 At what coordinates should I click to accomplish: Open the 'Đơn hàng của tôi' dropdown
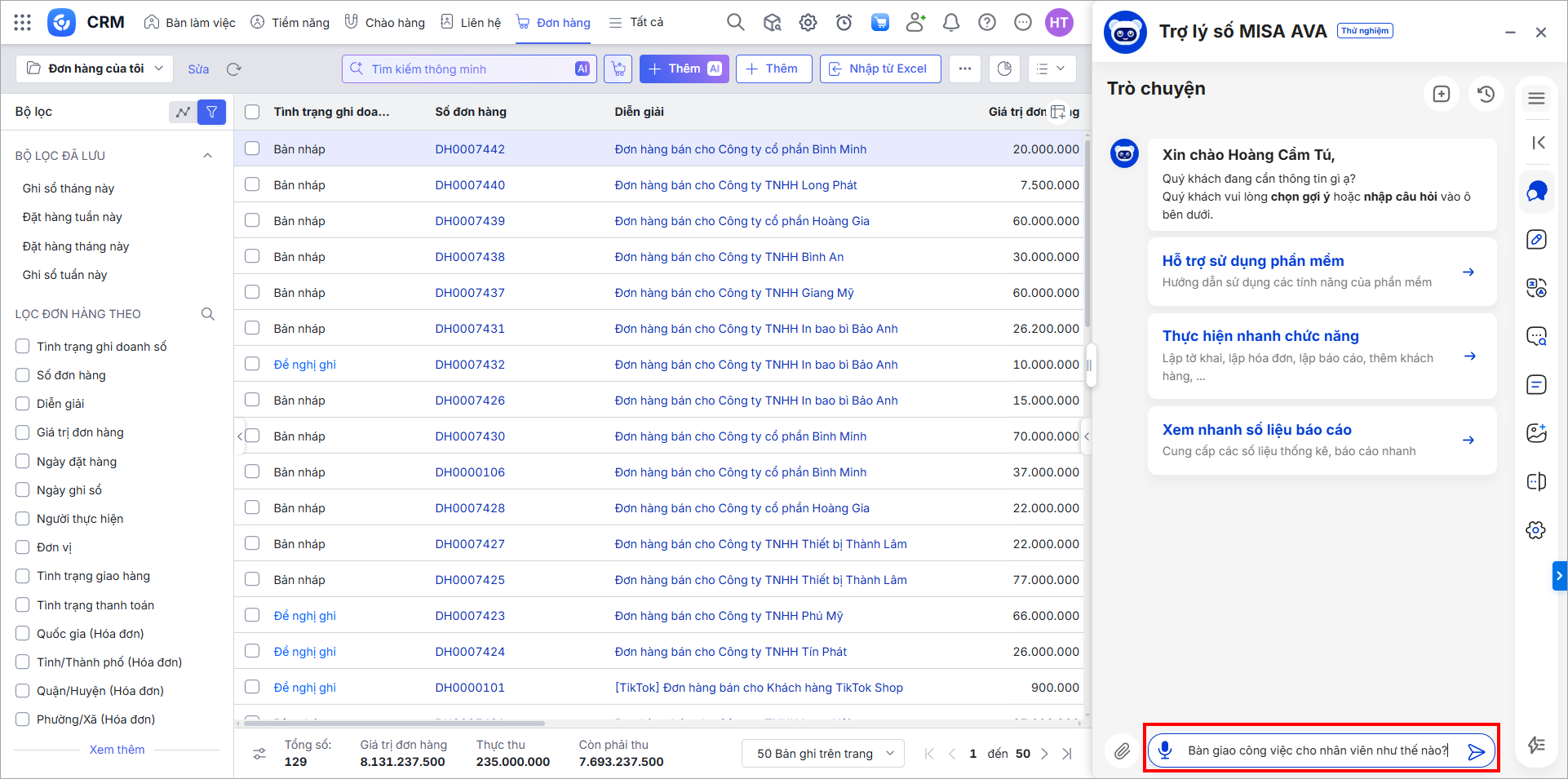(95, 69)
